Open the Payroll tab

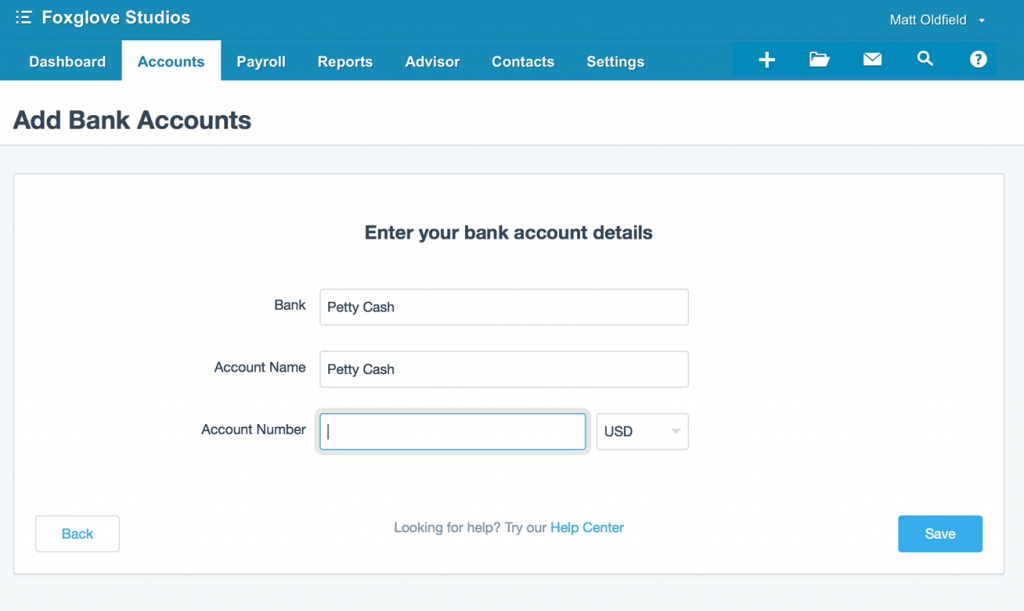[x=261, y=62]
